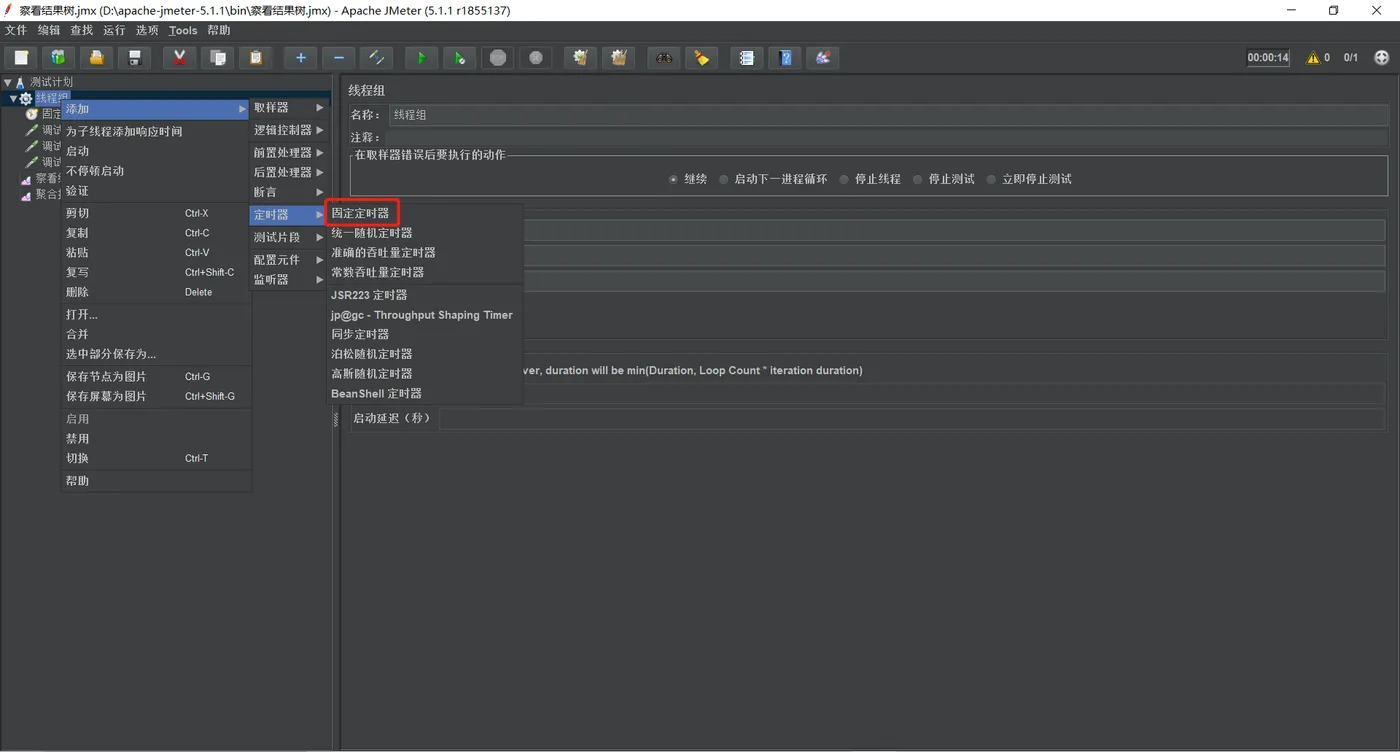The image size is (1400, 752).
Task: Click the Paste clipboard toolbar icon
Action: coord(255,58)
